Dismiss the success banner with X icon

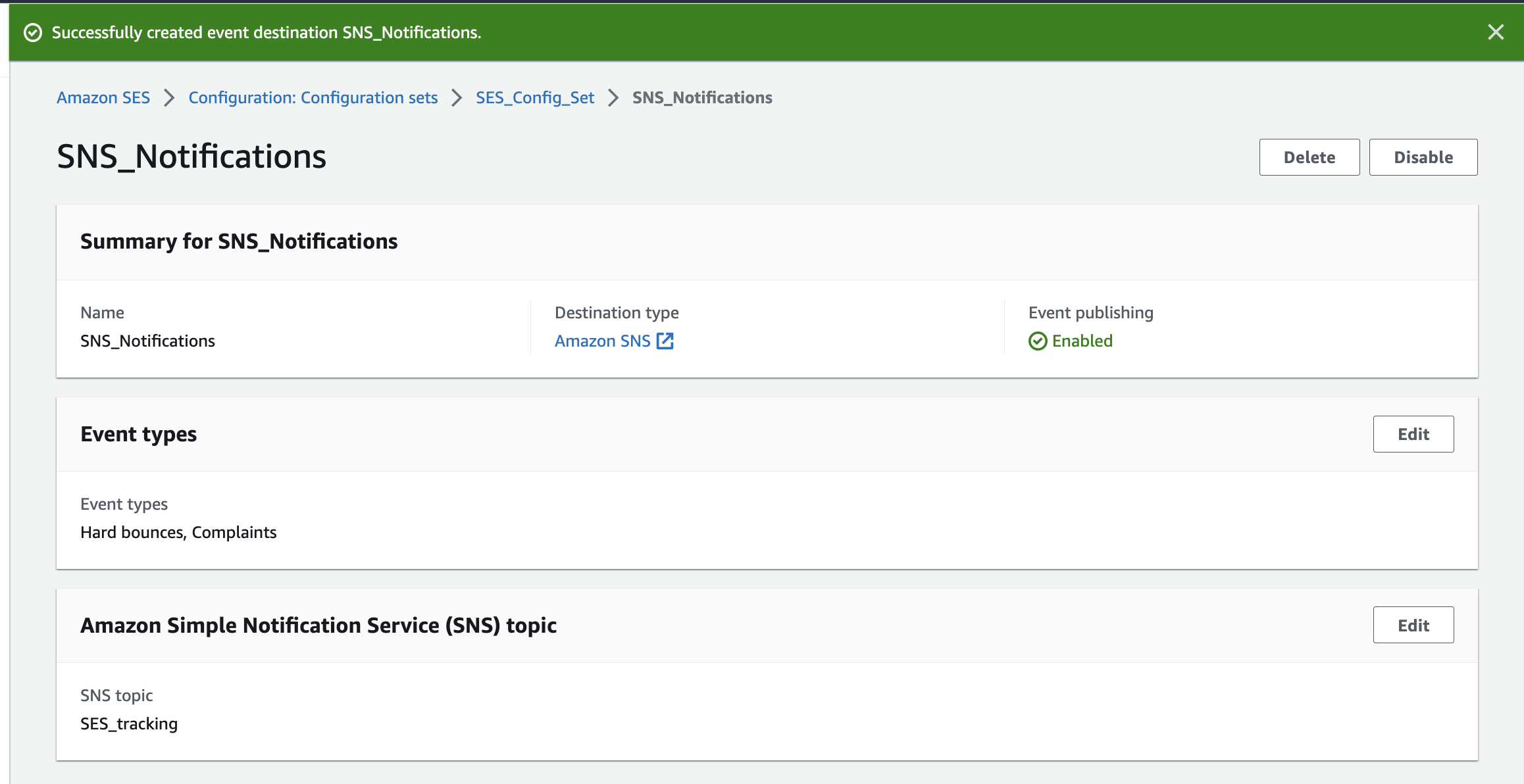tap(1496, 32)
